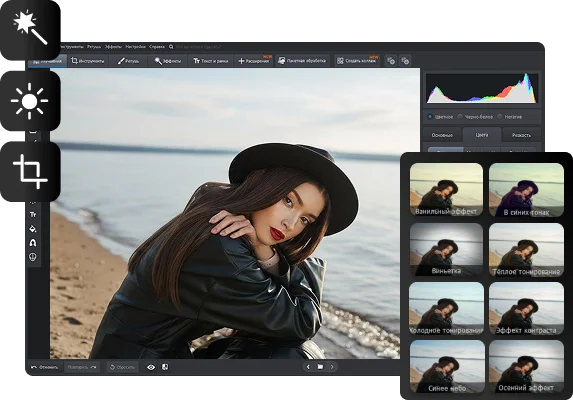
Task: Switch to the Основные panel tab
Action: [442, 135]
